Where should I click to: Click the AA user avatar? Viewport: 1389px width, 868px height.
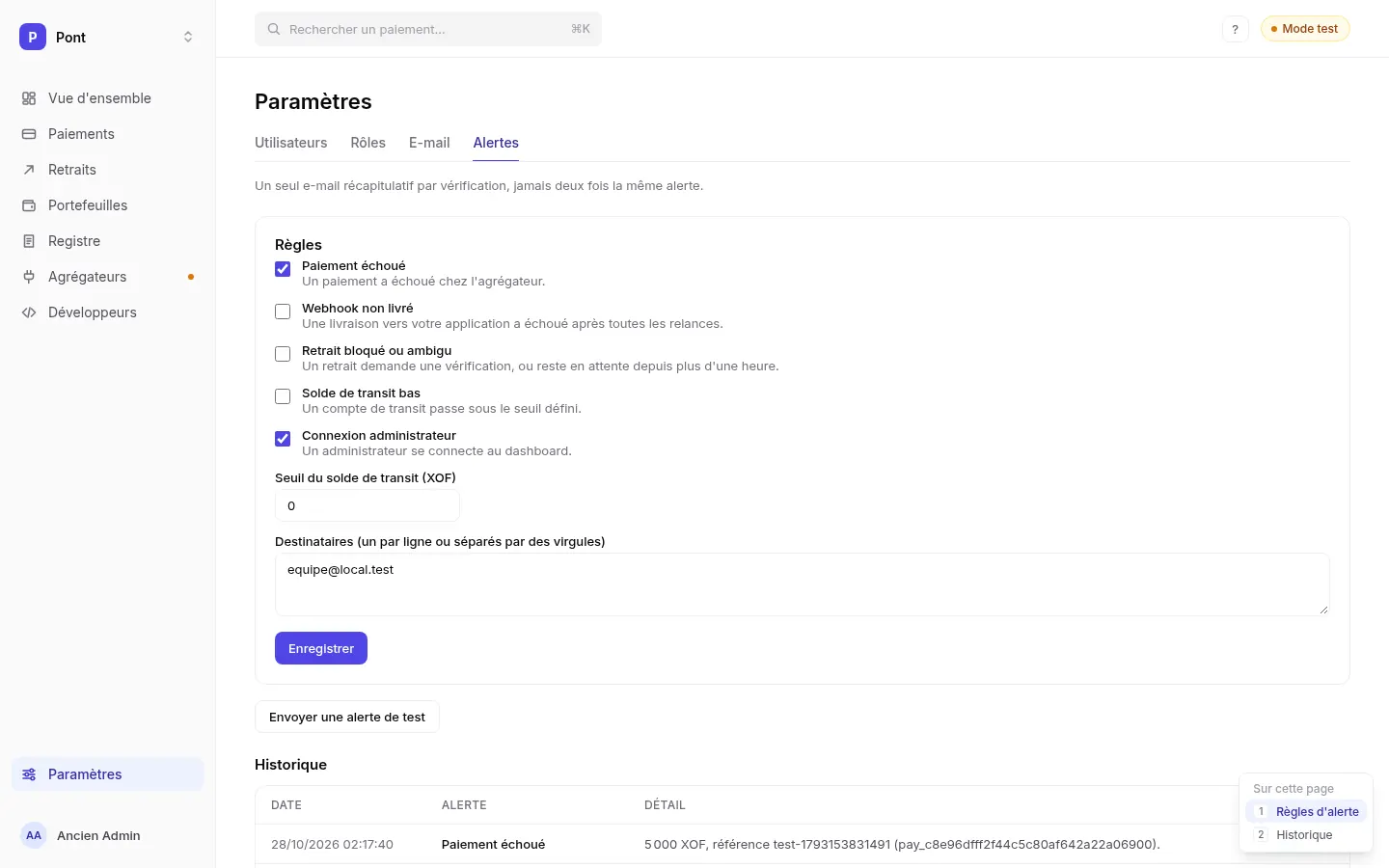tap(34, 835)
